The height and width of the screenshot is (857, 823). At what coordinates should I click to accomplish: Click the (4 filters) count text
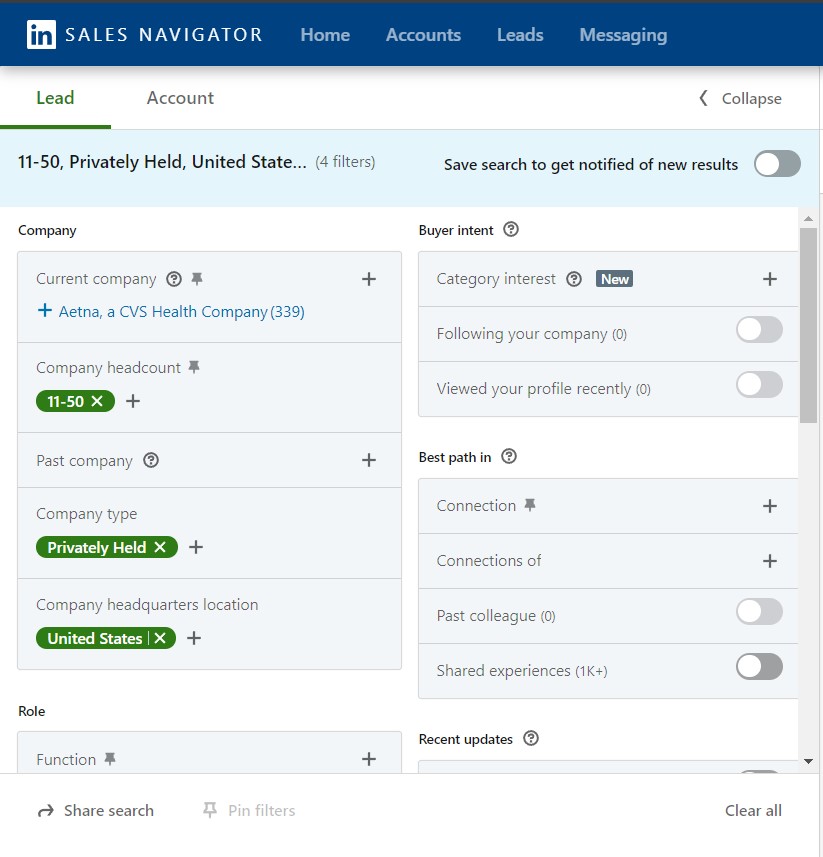click(x=345, y=162)
